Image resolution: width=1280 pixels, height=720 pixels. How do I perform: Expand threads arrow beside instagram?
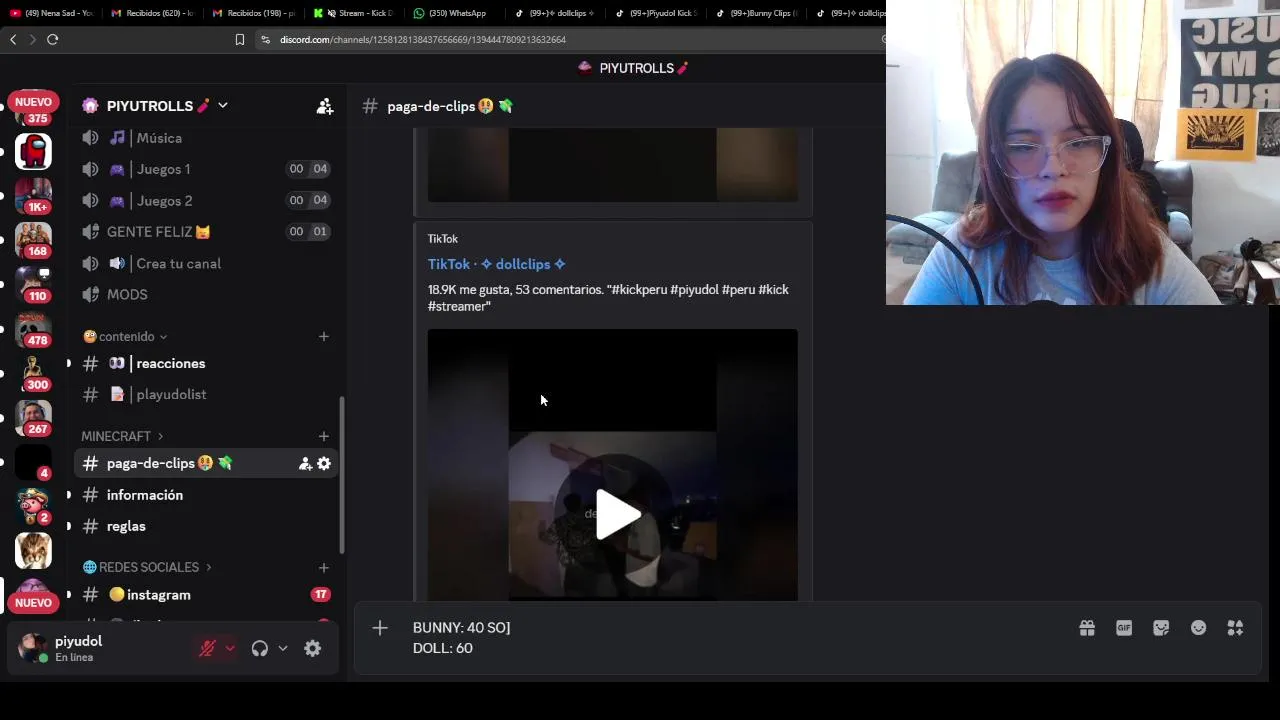point(69,595)
